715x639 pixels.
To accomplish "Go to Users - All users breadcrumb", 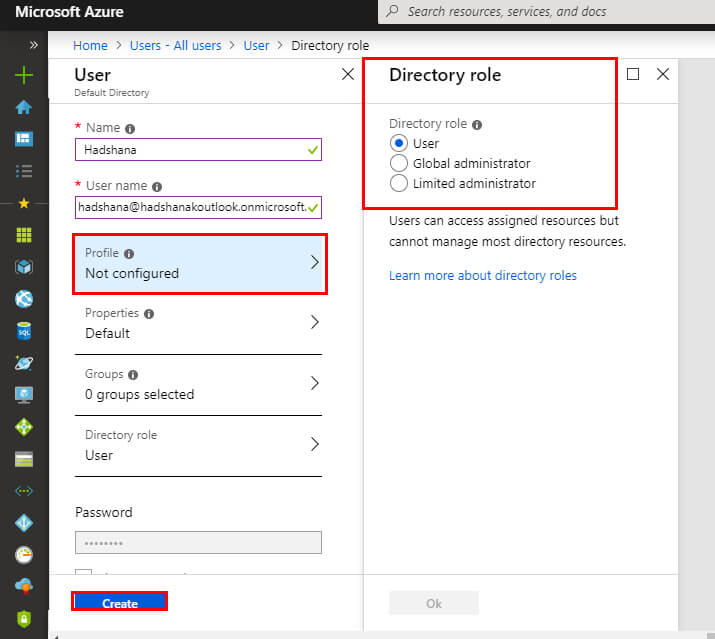I will pos(176,46).
